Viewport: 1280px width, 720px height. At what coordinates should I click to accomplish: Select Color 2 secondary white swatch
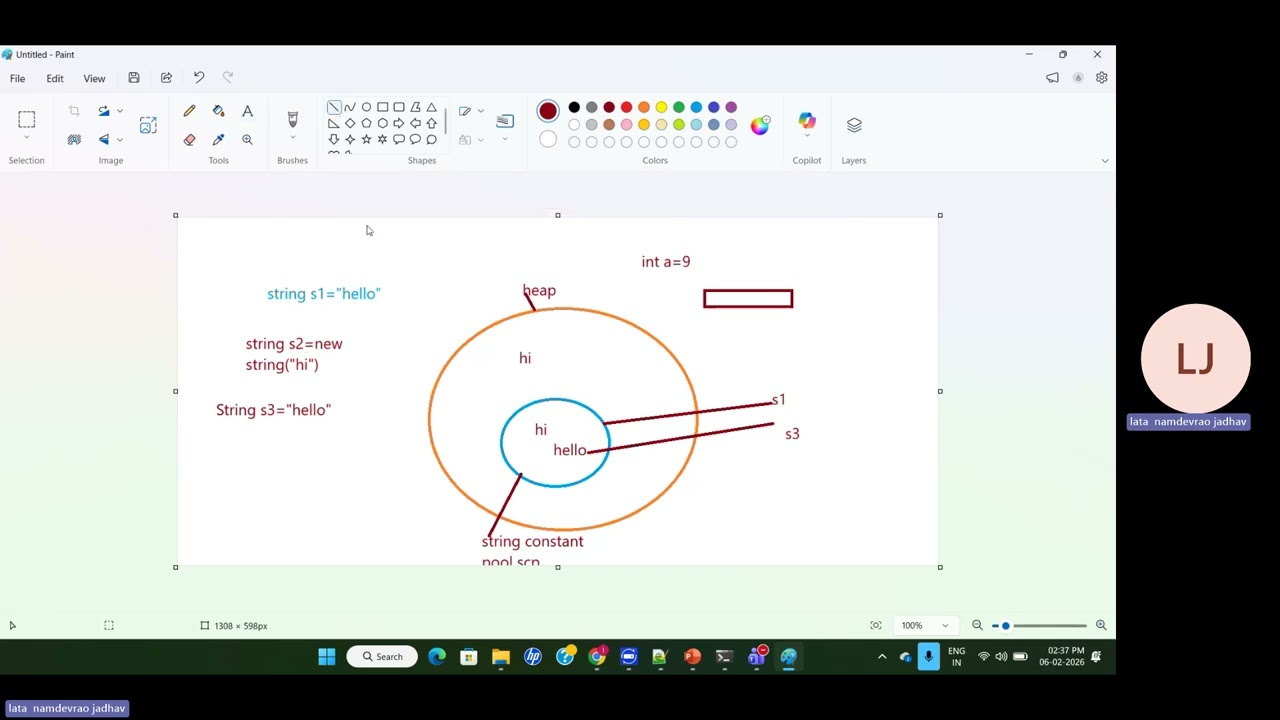coord(548,139)
